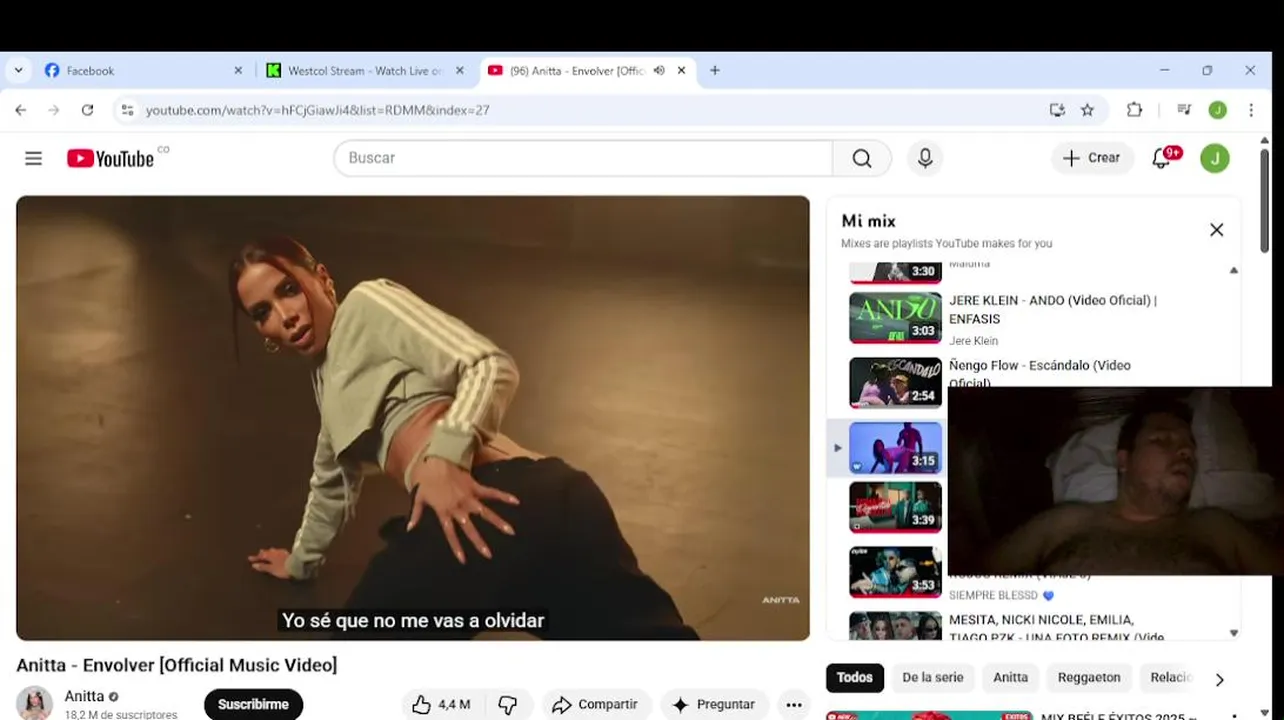Viewport: 1284px width, 720px height.
Task: Reload the current page
Action: coord(87,110)
